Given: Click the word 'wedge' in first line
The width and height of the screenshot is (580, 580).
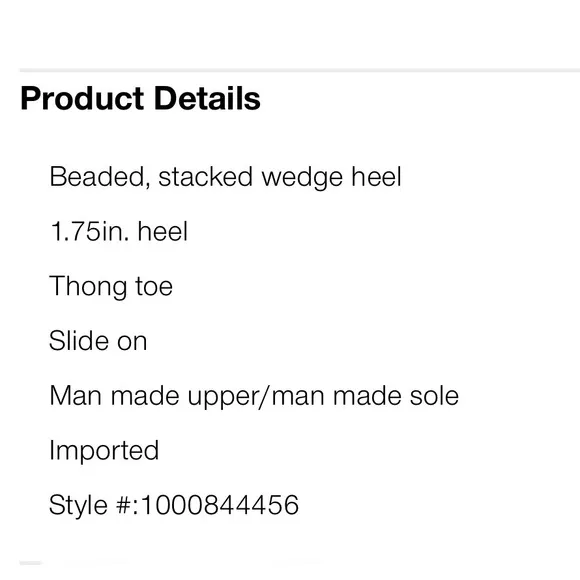Looking at the screenshot, I should [302, 178].
